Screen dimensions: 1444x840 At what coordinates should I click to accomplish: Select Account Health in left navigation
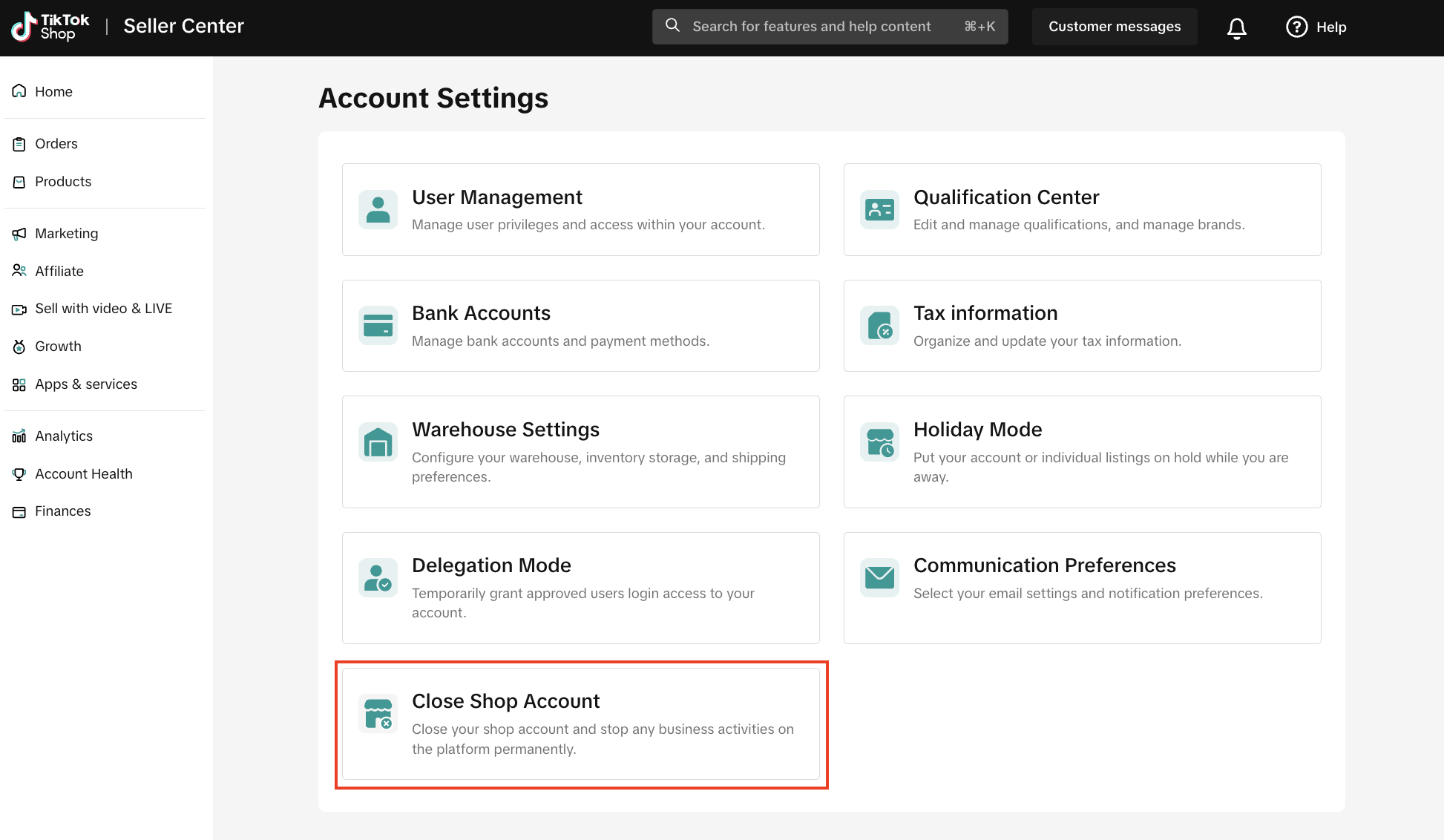[x=83, y=474]
